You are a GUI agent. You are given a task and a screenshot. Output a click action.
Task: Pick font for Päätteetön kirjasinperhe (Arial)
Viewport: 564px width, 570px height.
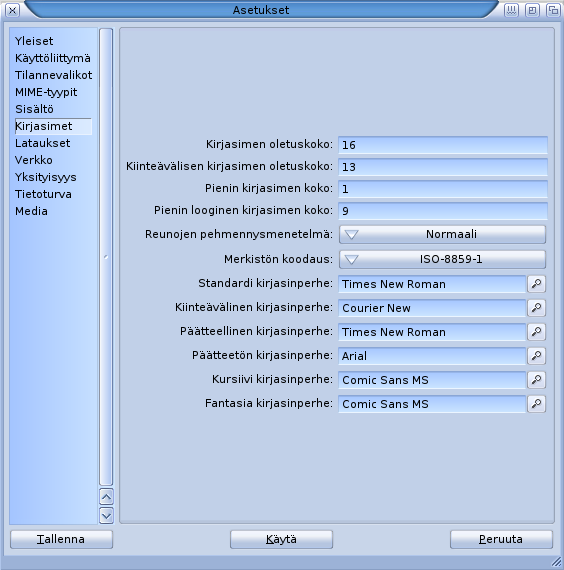[x=536, y=356]
